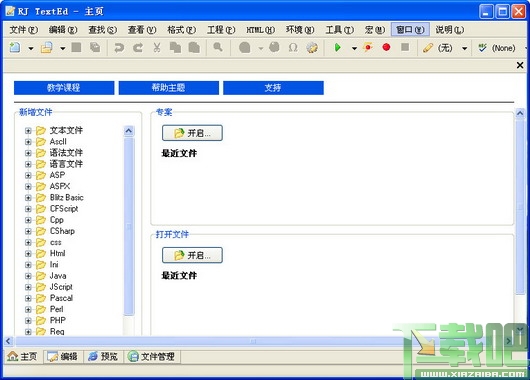Image resolution: width=530 pixels, height=380 pixels.
Task: Select the Pascal folder item
Action: (61, 298)
